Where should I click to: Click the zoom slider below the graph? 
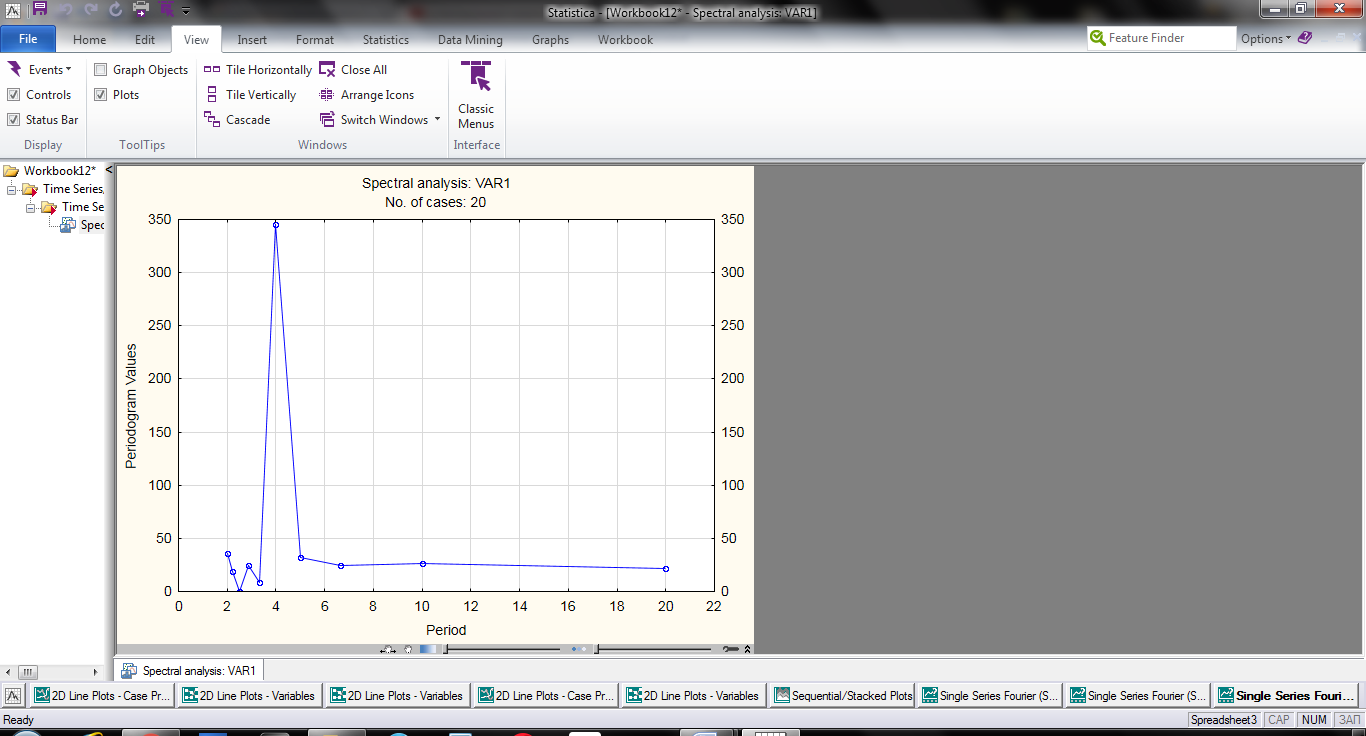click(502, 649)
